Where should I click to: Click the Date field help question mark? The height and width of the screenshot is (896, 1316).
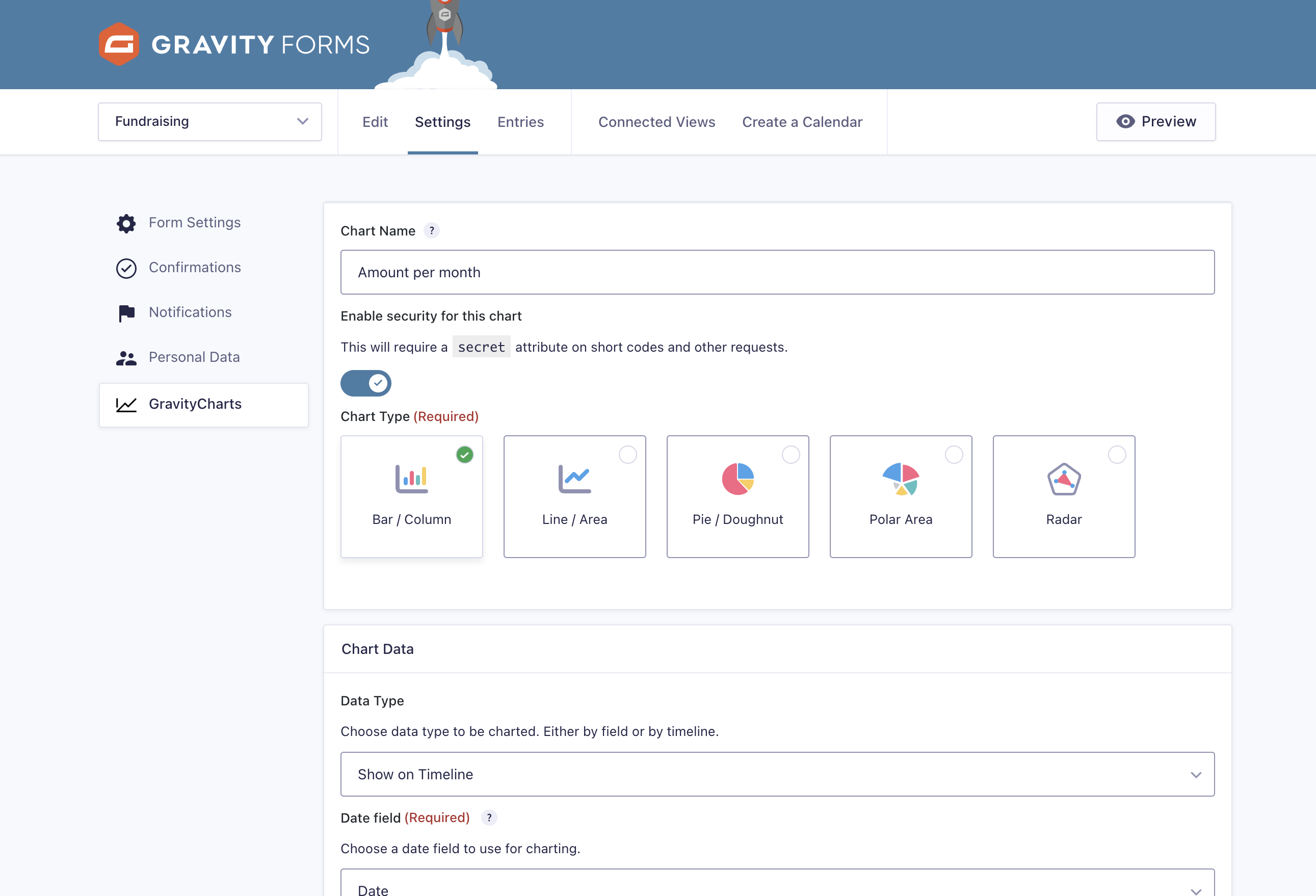click(489, 818)
